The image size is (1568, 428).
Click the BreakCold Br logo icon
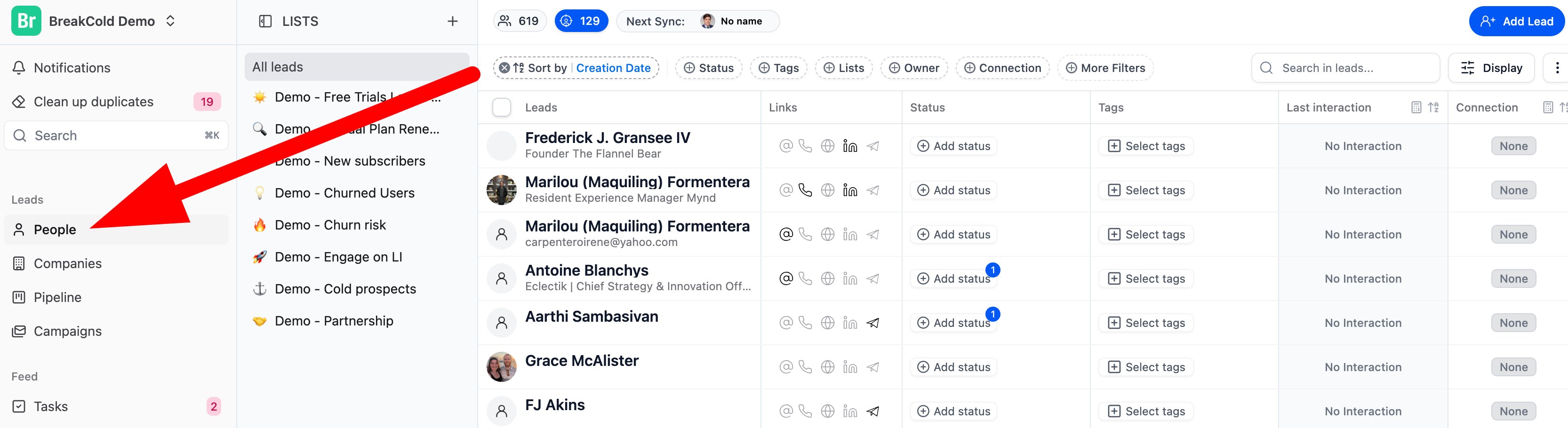pos(26,21)
